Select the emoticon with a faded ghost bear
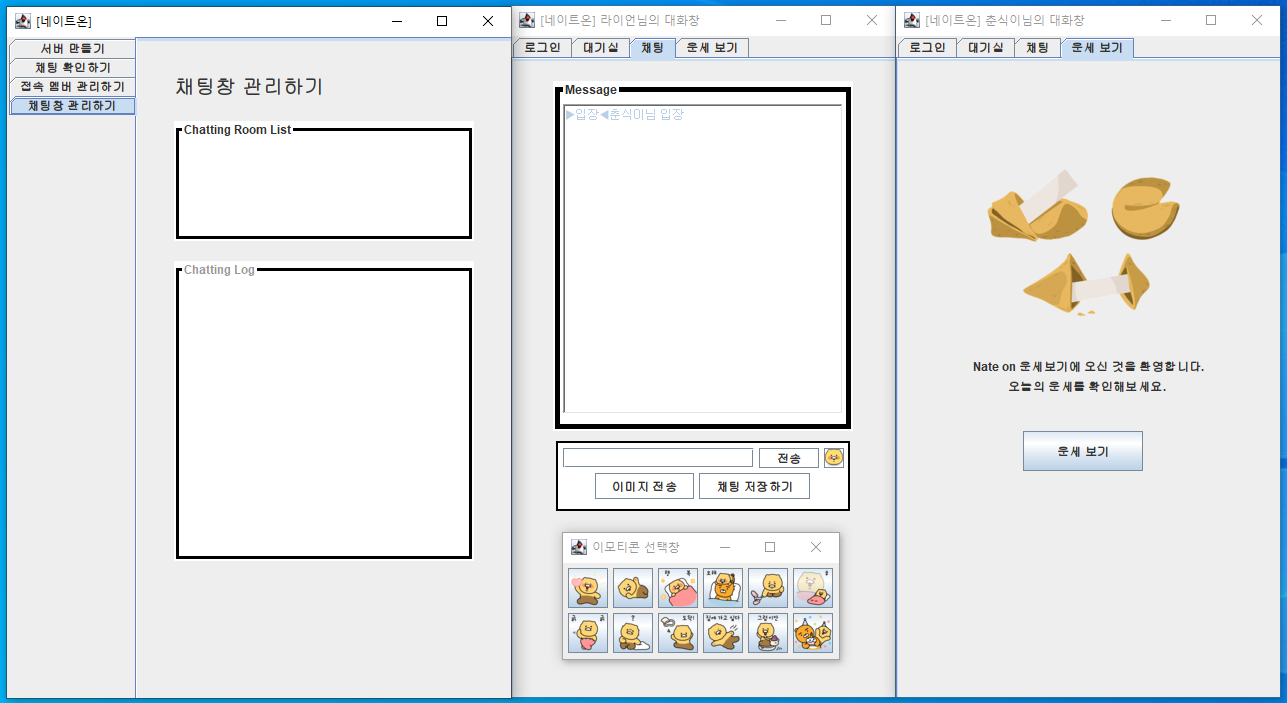Screen dimensions: 1287x703 [813, 588]
